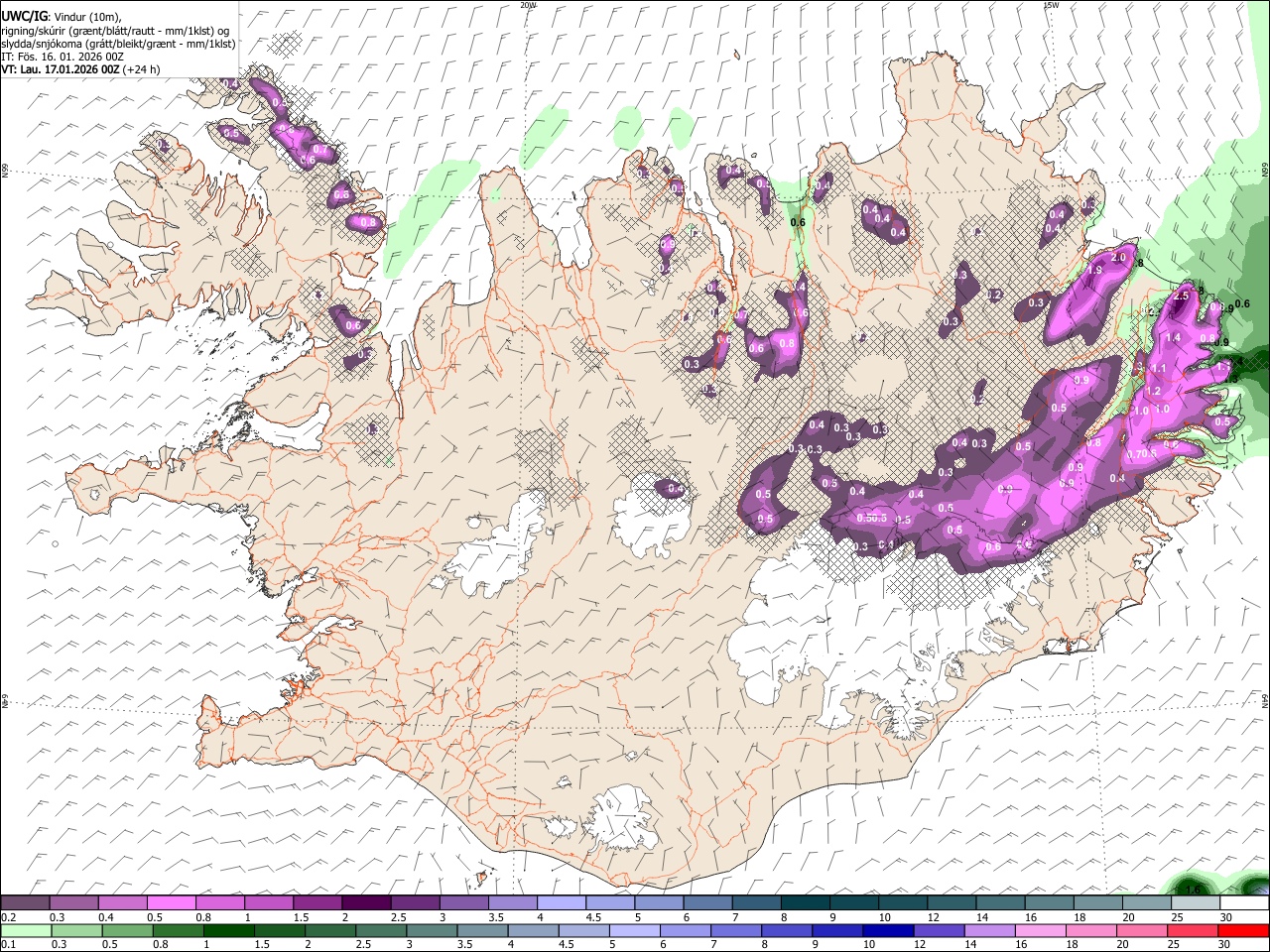Pick the 25 red-pink swatch in the lower legend row

tap(1192, 931)
